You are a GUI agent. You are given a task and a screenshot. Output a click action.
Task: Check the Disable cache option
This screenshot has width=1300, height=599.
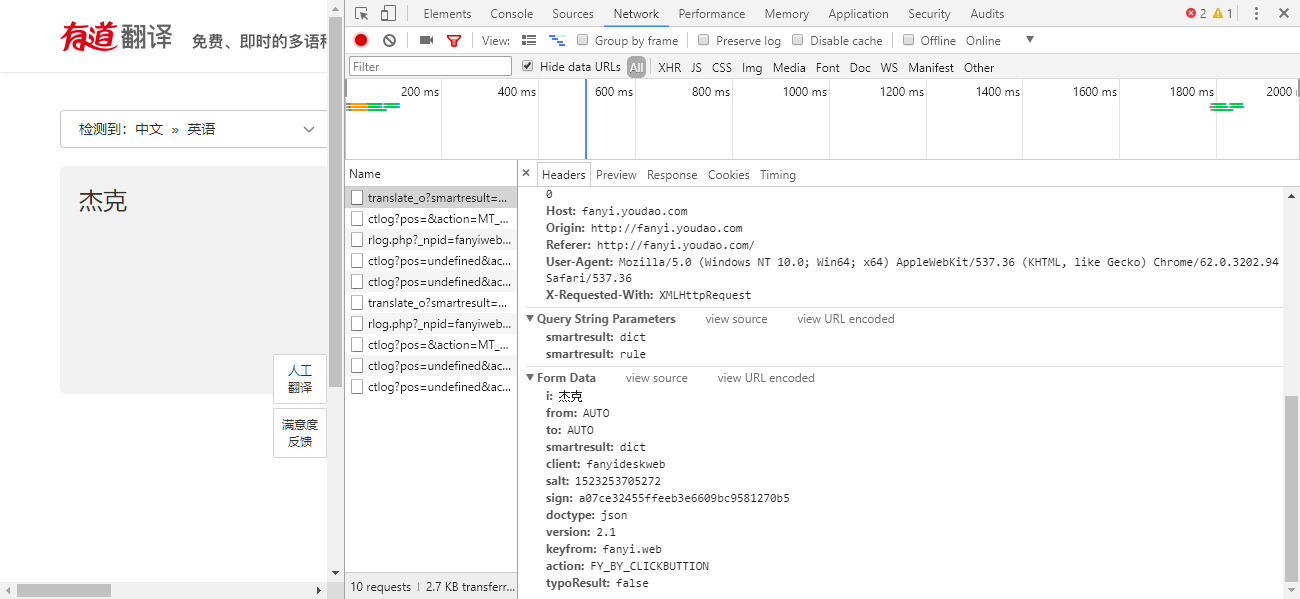pyautogui.click(x=798, y=40)
